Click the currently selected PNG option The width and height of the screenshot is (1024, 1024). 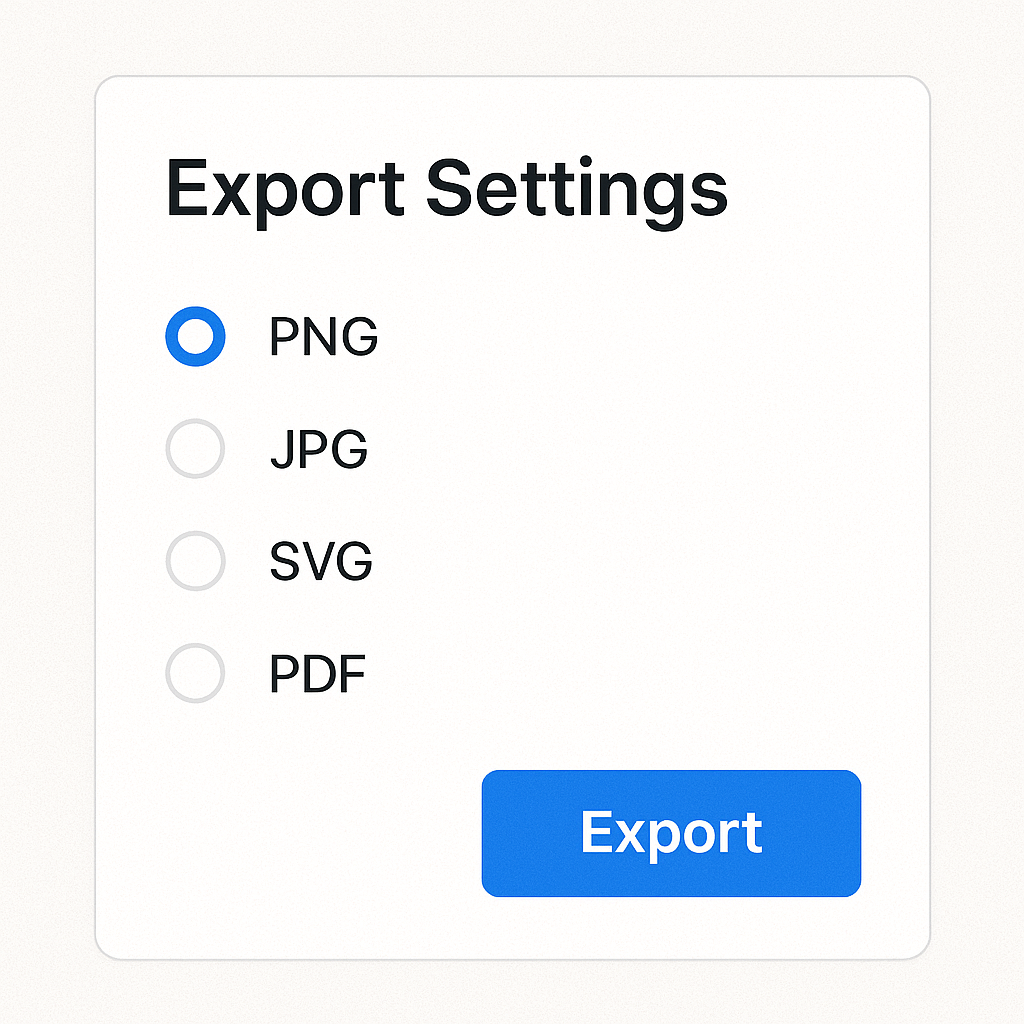[x=195, y=336]
